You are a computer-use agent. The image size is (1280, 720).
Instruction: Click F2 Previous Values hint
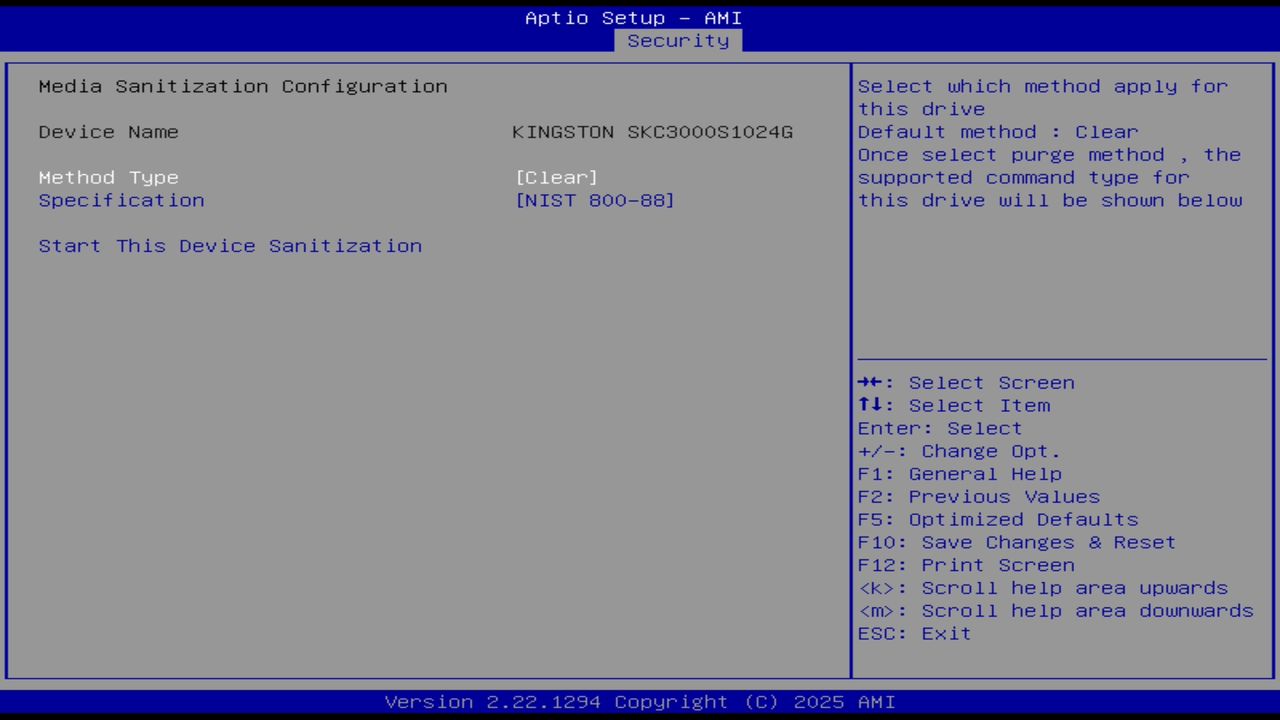tap(977, 496)
